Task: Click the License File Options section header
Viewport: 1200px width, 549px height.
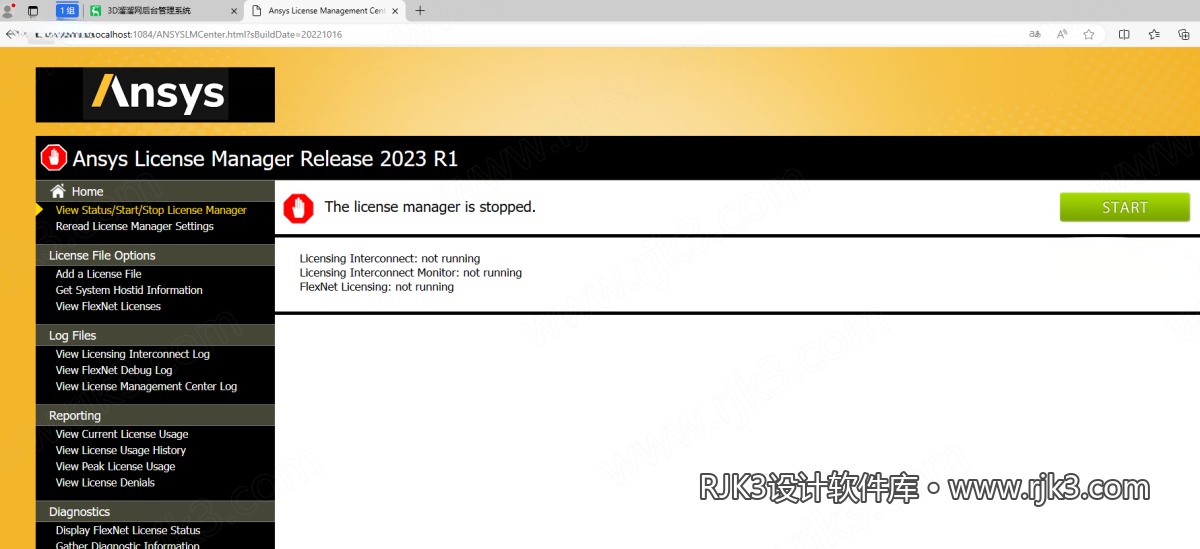Action: pos(155,255)
